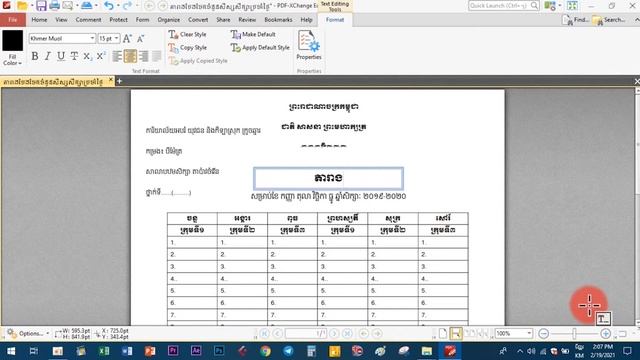The width and height of the screenshot is (640, 360).
Task: Align text left
Action: click(x=117, y=56)
